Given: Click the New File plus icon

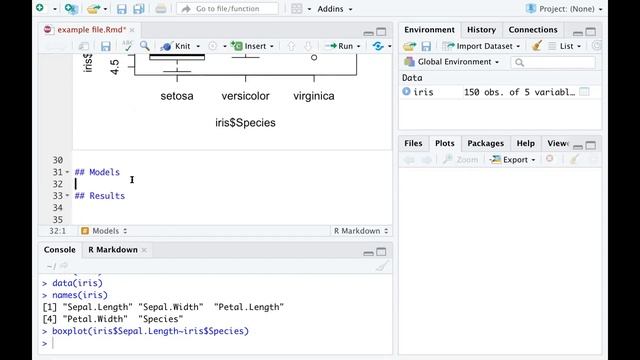Looking at the screenshot, I should tap(40, 8).
